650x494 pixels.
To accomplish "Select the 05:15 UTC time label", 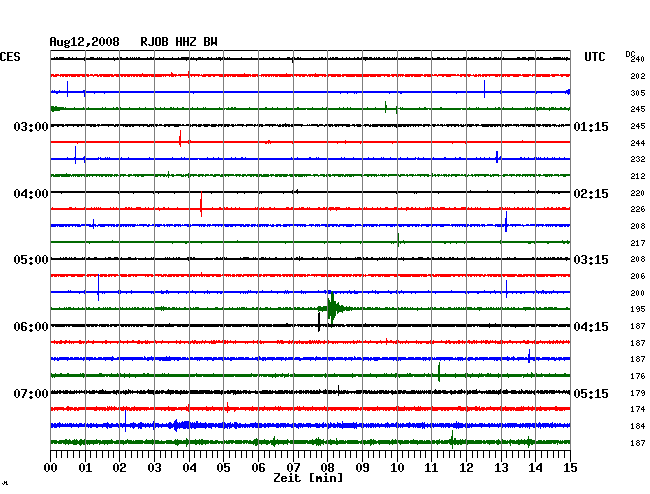I will (x=591, y=393).
